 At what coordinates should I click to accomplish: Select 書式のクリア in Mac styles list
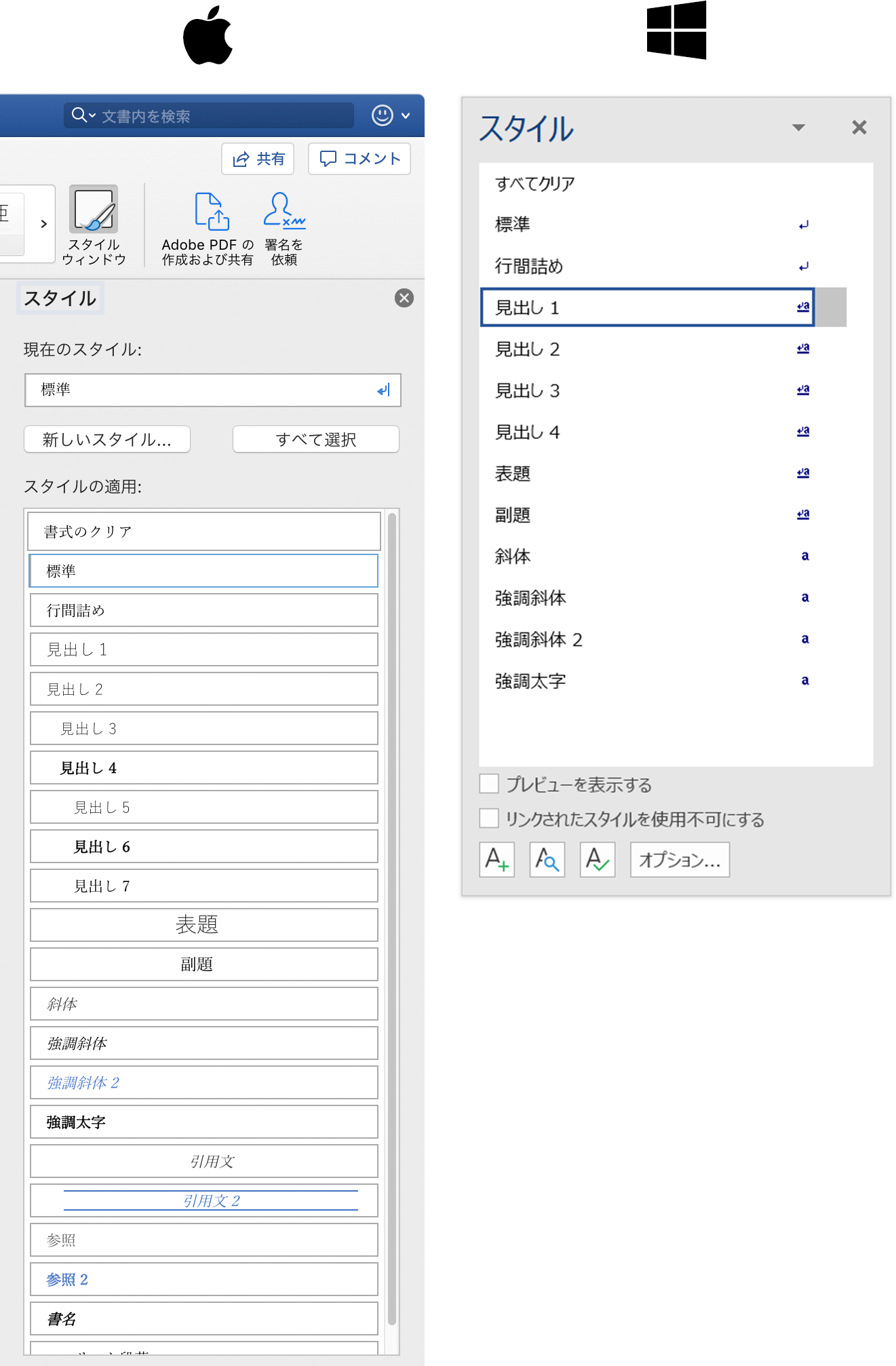pyautogui.click(x=204, y=531)
